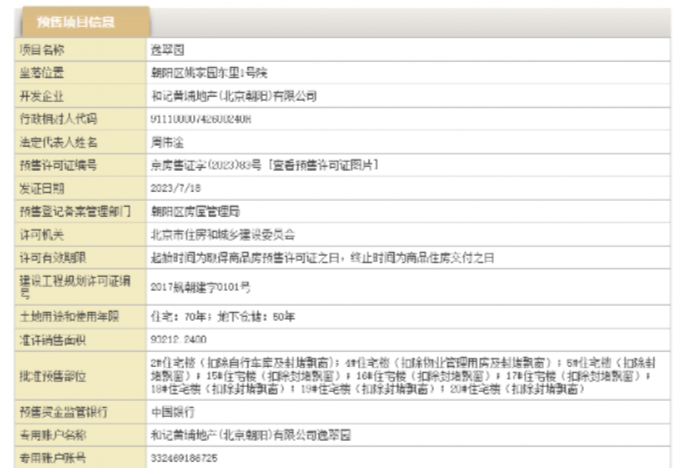The height and width of the screenshot is (468, 685).
Task: Select the address 朝阳区熊家园东里1号院
Action: [209, 72]
